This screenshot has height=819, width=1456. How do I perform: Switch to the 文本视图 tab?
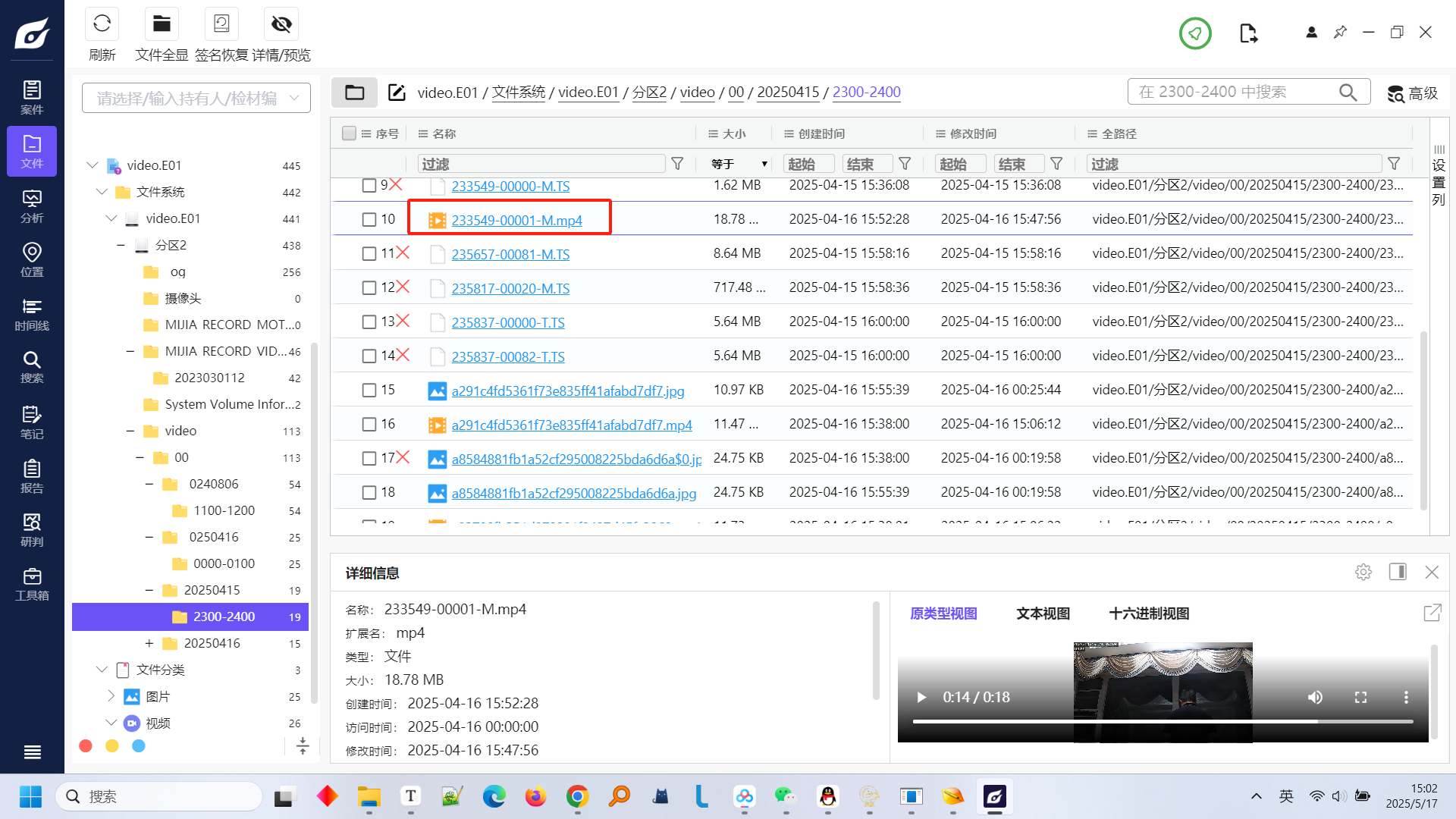click(x=1043, y=613)
